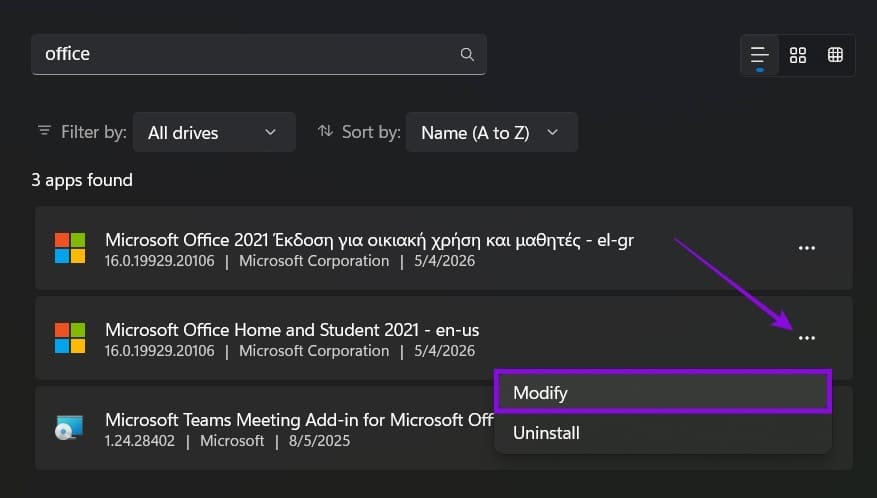Open the Name (A to Z) sort dropdown
The width and height of the screenshot is (877, 498).
[x=492, y=133]
